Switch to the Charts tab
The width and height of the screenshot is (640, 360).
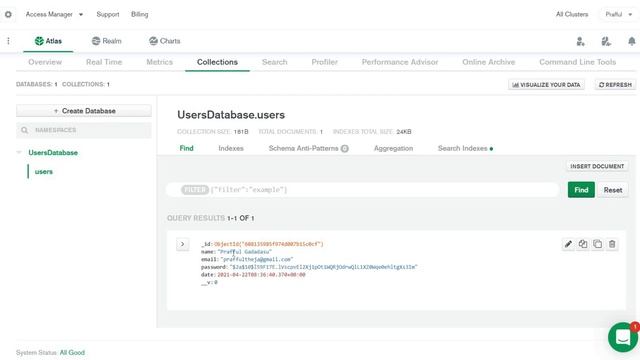pos(164,41)
